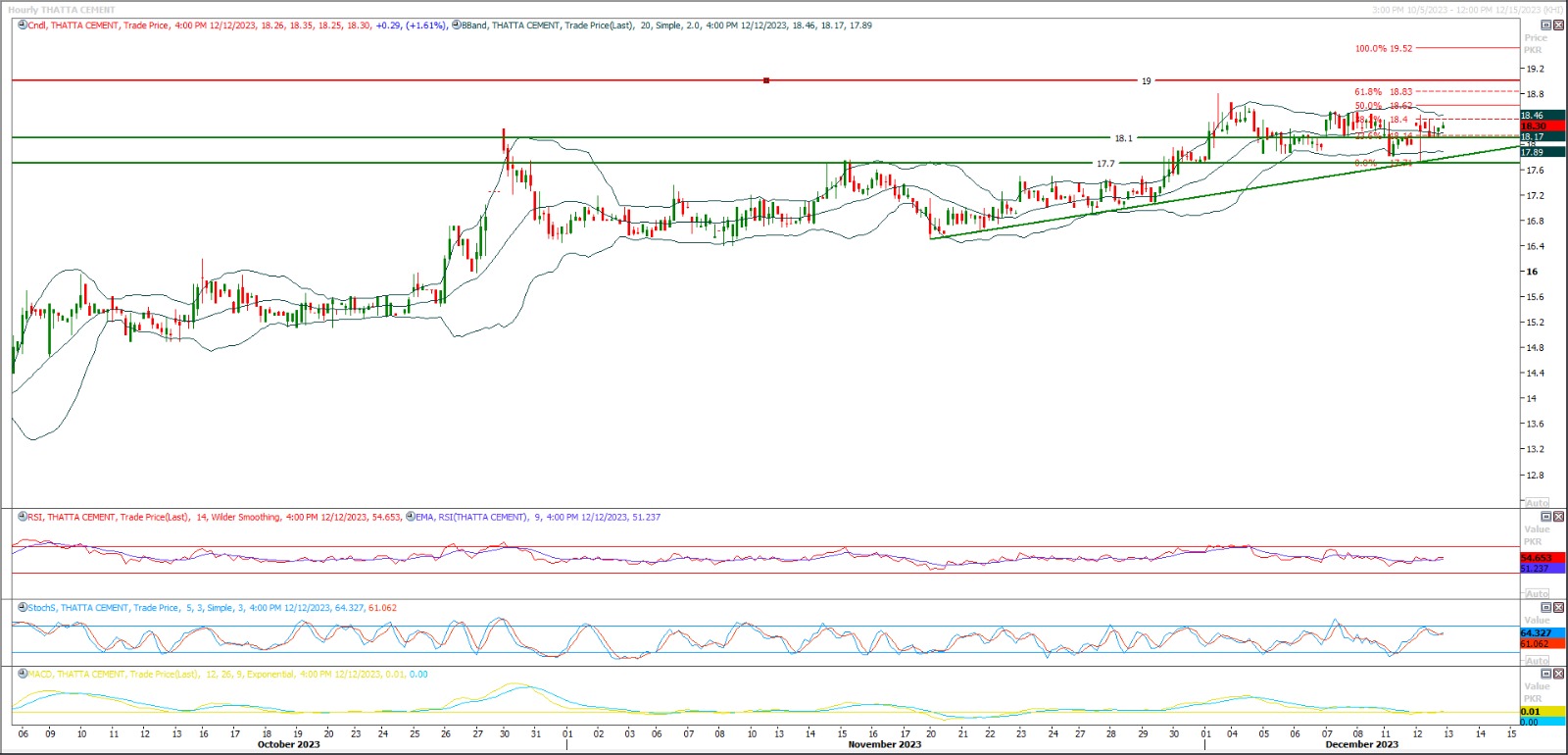Image resolution: width=1568 pixels, height=755 pixels.
Task: Close the main price chart pane
Action: [1558, 25]
